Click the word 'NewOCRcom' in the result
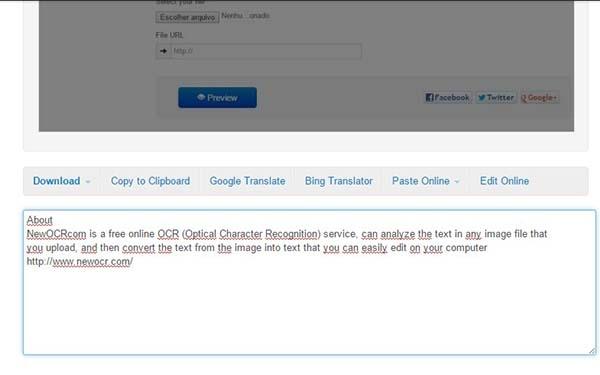 56,234
